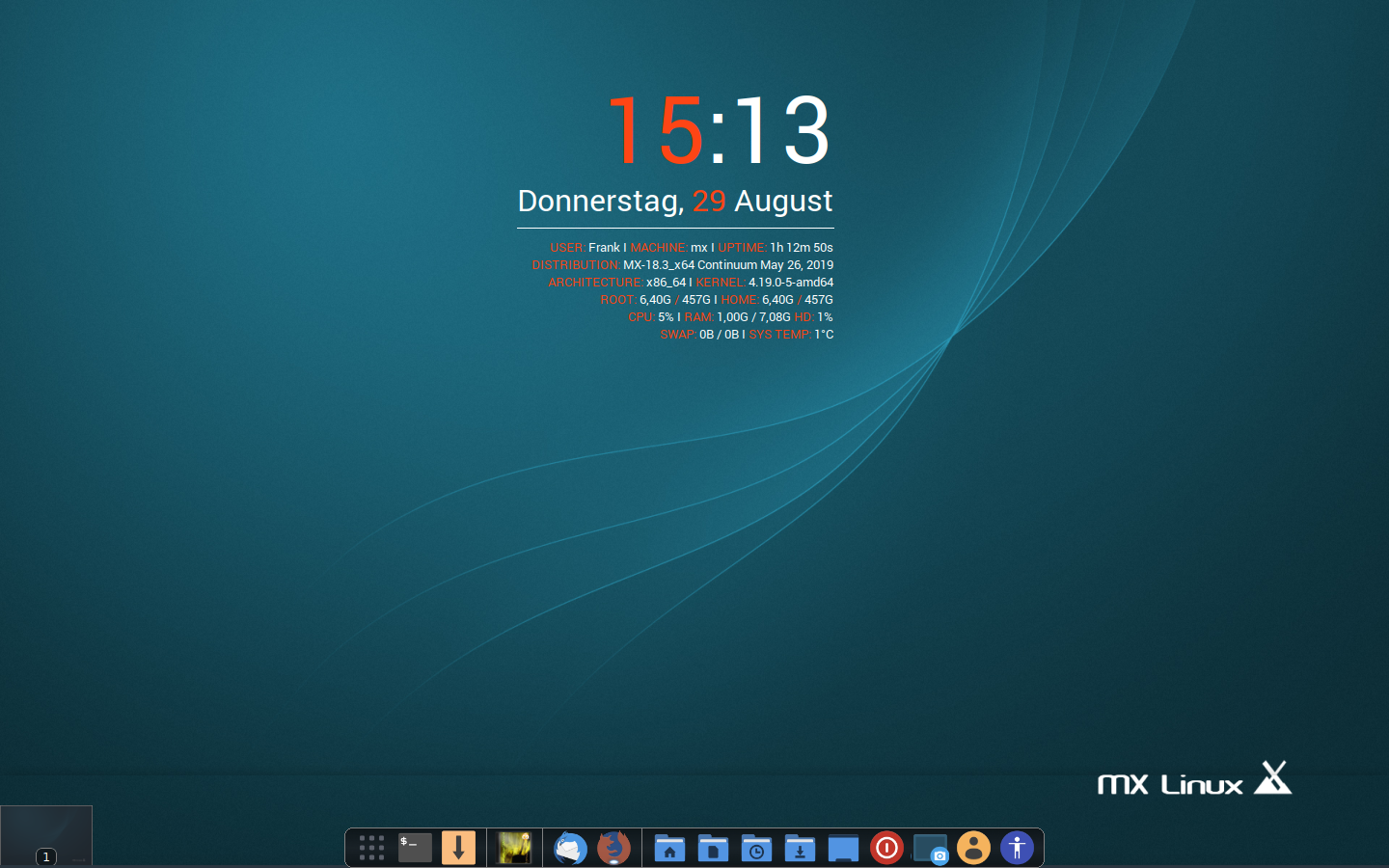Click the red power logout button in dock
The image size is (1389, 868).
pyautogui.click(x=886, y=848)
